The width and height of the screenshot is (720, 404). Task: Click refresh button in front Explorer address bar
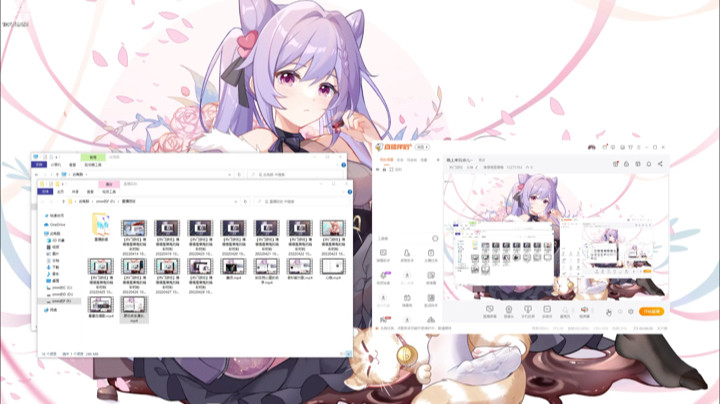pyautogui.click(x=246, y=202)
